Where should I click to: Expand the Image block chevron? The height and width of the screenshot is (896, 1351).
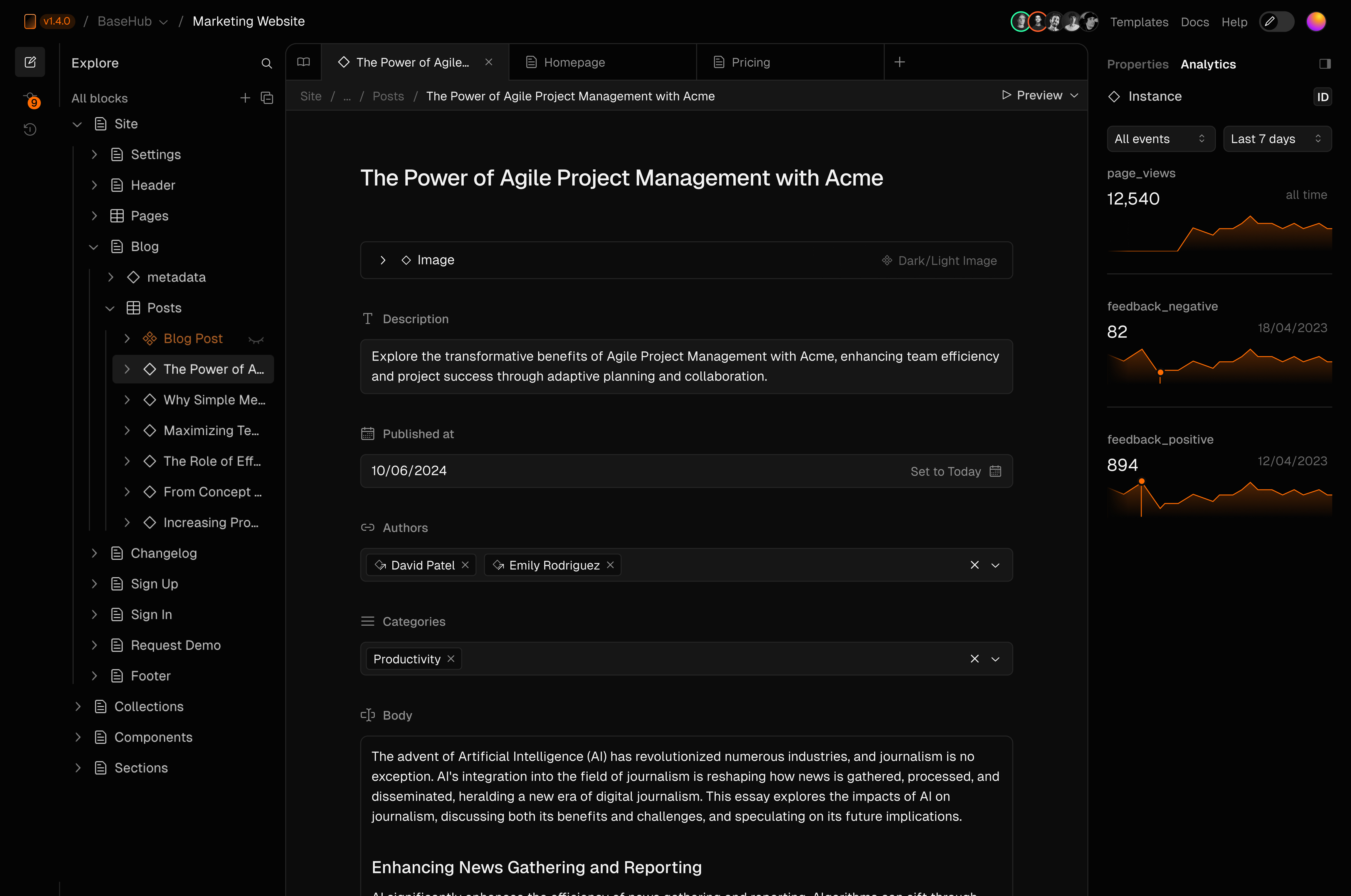383,260
